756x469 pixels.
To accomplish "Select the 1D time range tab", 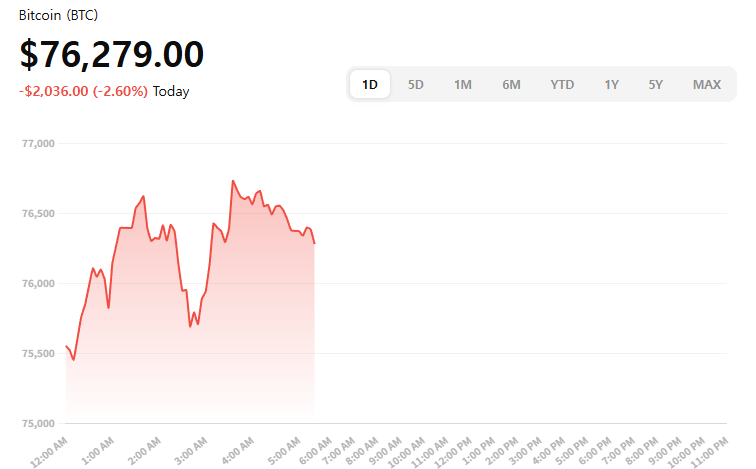I will point(370,85).
